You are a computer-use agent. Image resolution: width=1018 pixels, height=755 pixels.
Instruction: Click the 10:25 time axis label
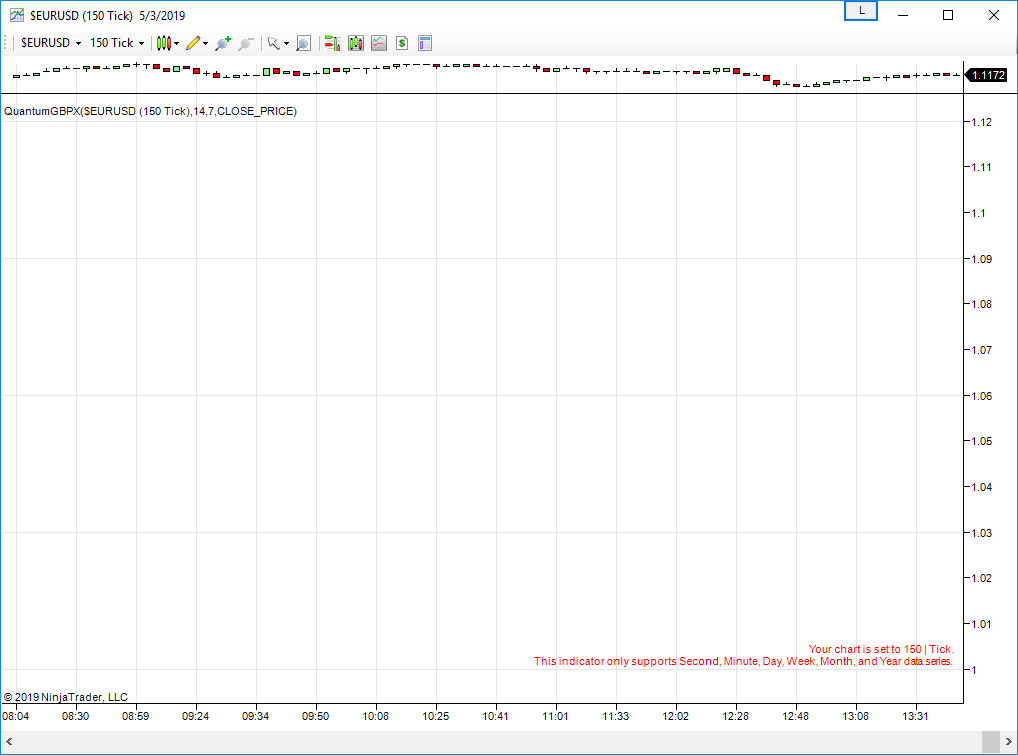click(436, 716)
